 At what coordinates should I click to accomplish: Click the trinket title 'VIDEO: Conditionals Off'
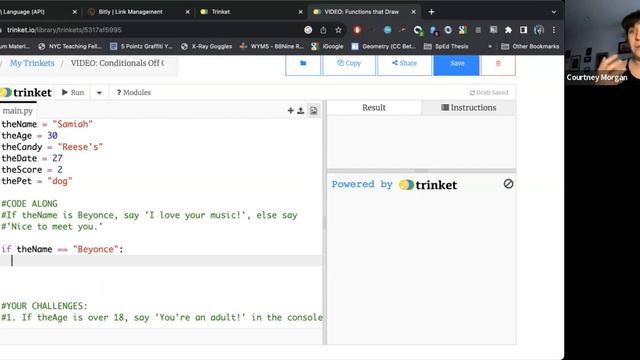click(117, 63)
